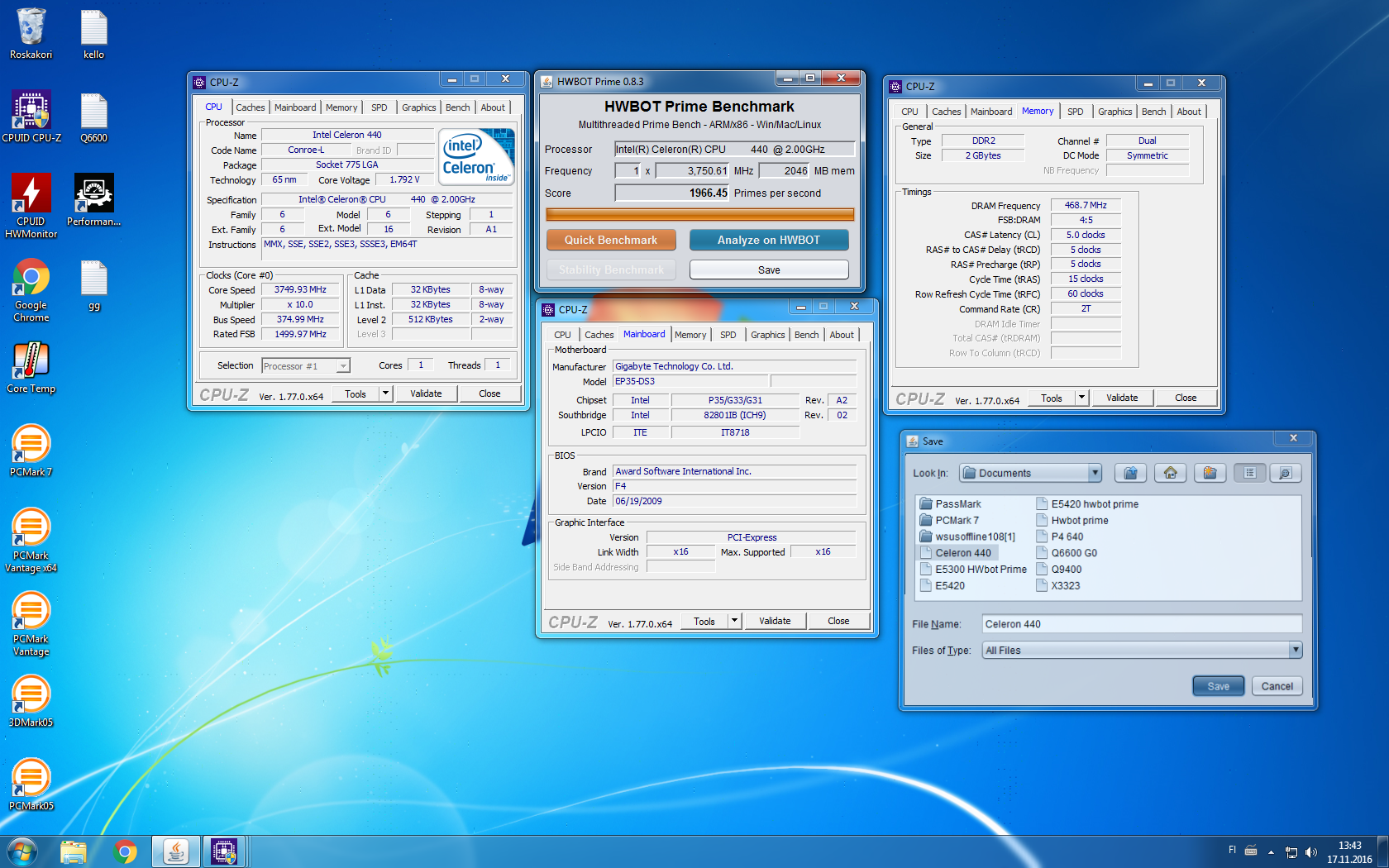Open Chrome from the taskbar
The image size is (1389, 868).
pyautogui.click(x=125, y=851)
